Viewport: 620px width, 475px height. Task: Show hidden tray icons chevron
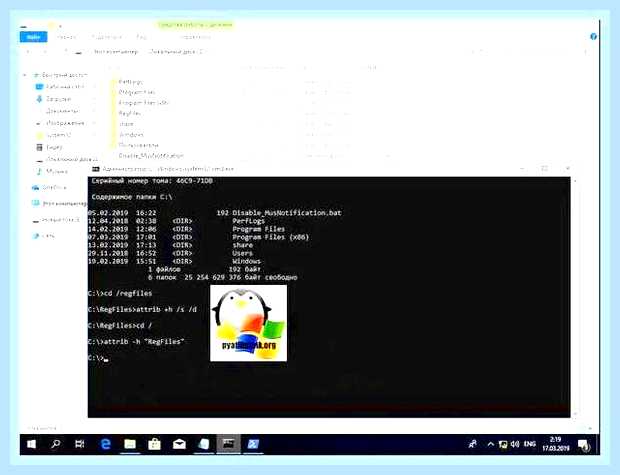click(491, 445)
